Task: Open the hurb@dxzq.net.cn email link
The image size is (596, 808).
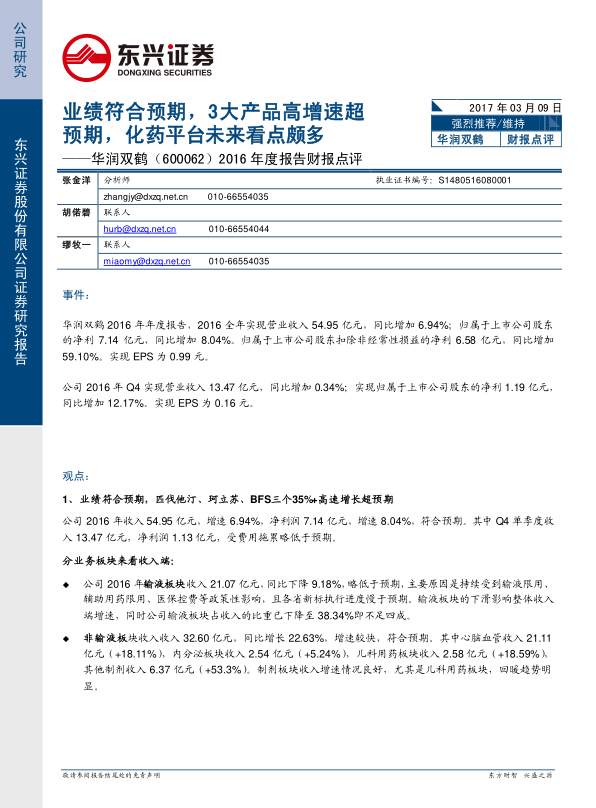Action: (140, 229)
